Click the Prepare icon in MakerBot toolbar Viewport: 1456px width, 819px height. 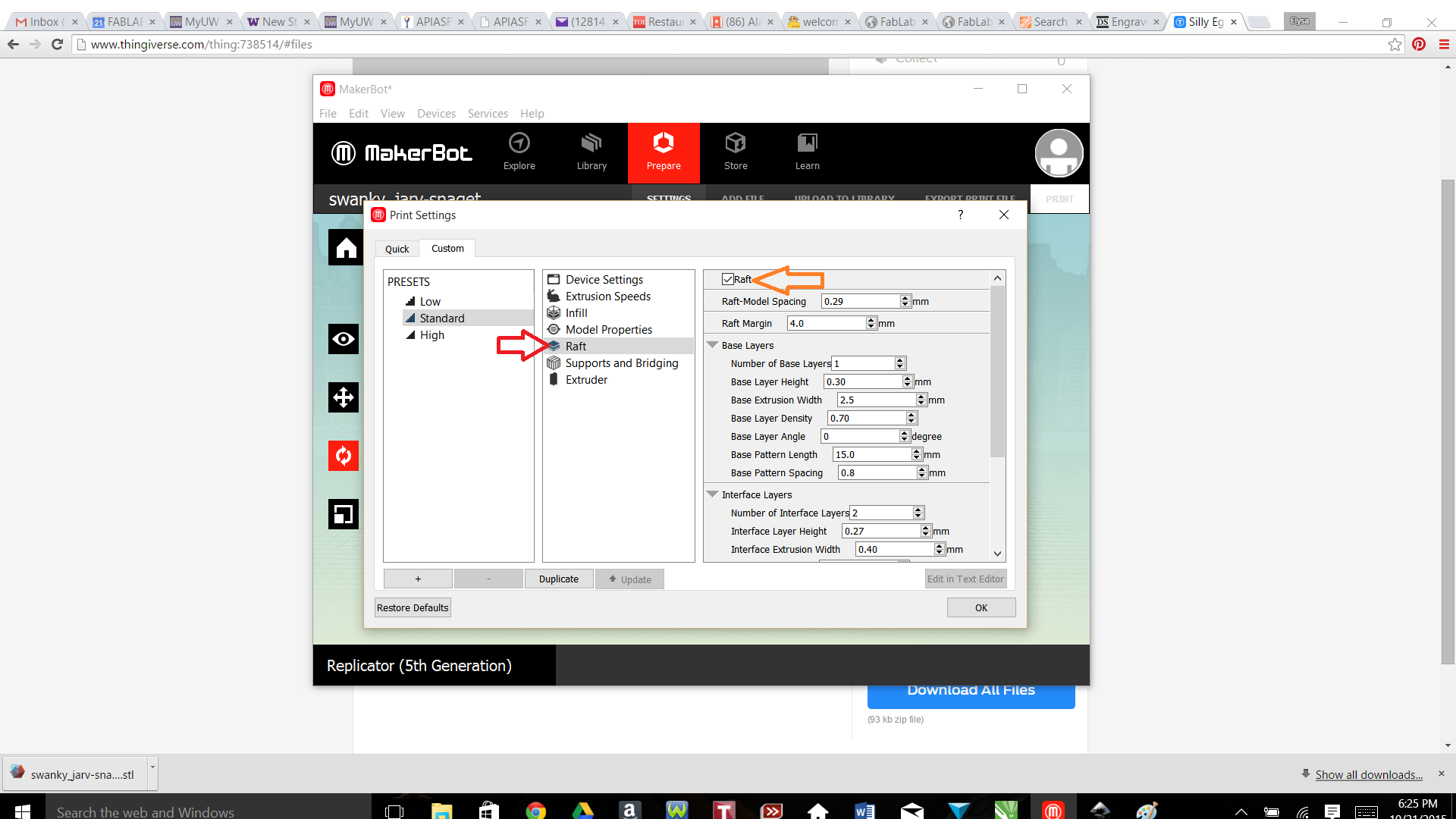663,152
